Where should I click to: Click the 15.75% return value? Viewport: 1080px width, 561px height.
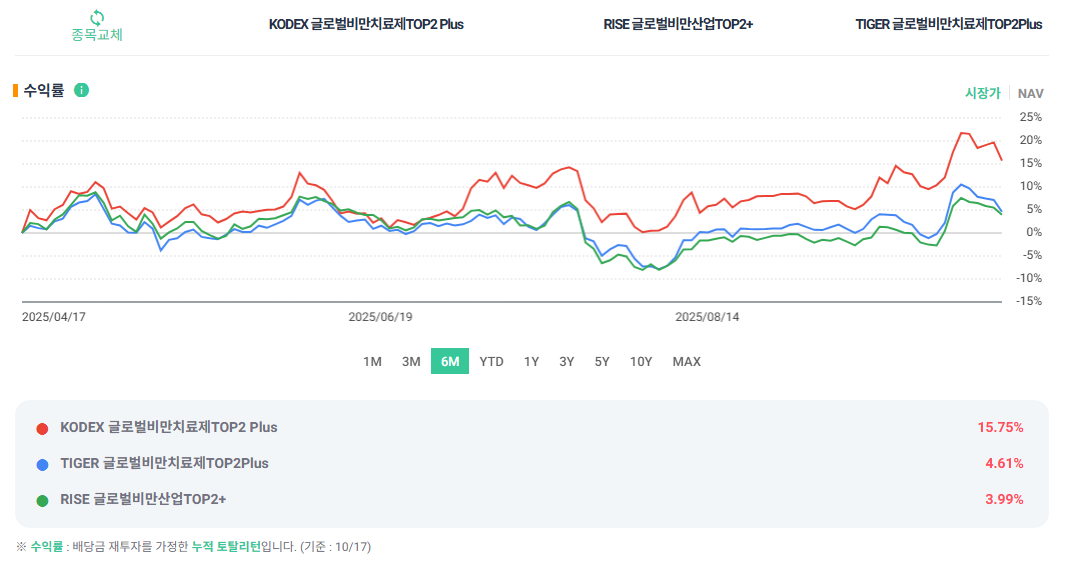pos(1000,427)
